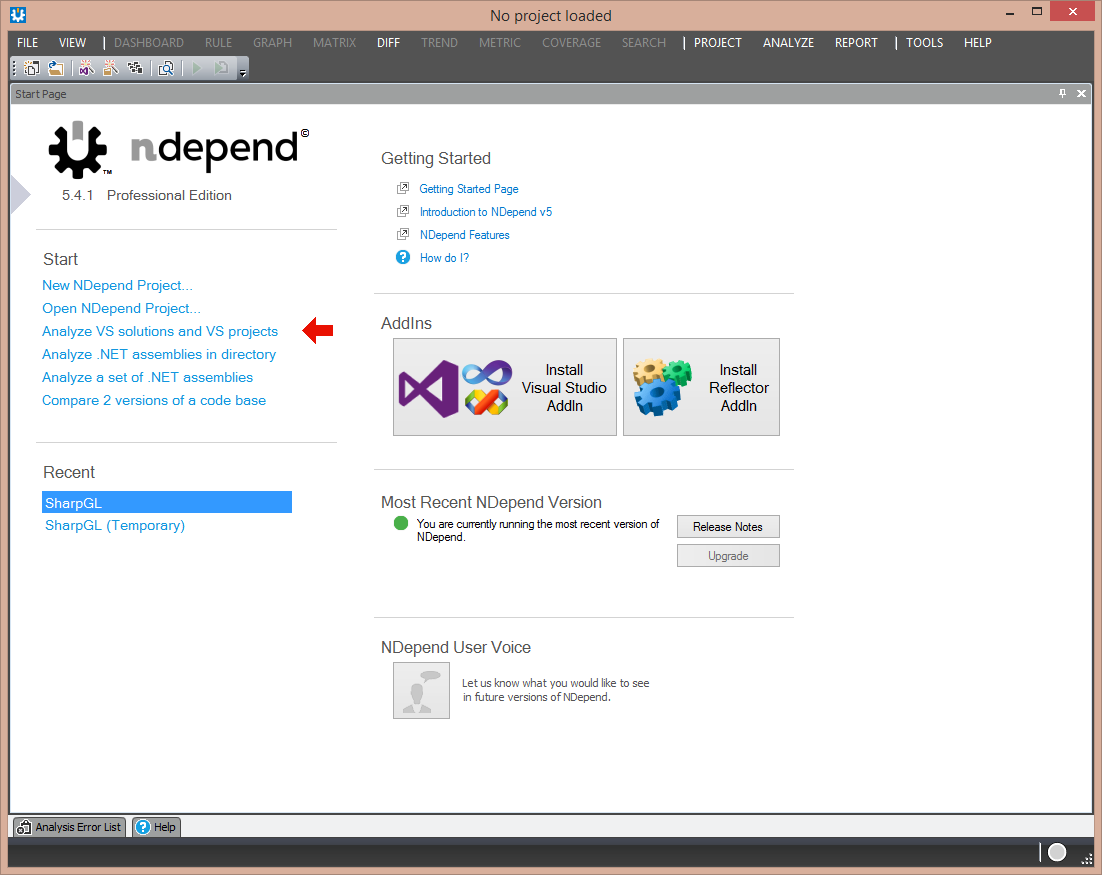
Task: Select the SharpGL recent project
Action: (167, 503)
